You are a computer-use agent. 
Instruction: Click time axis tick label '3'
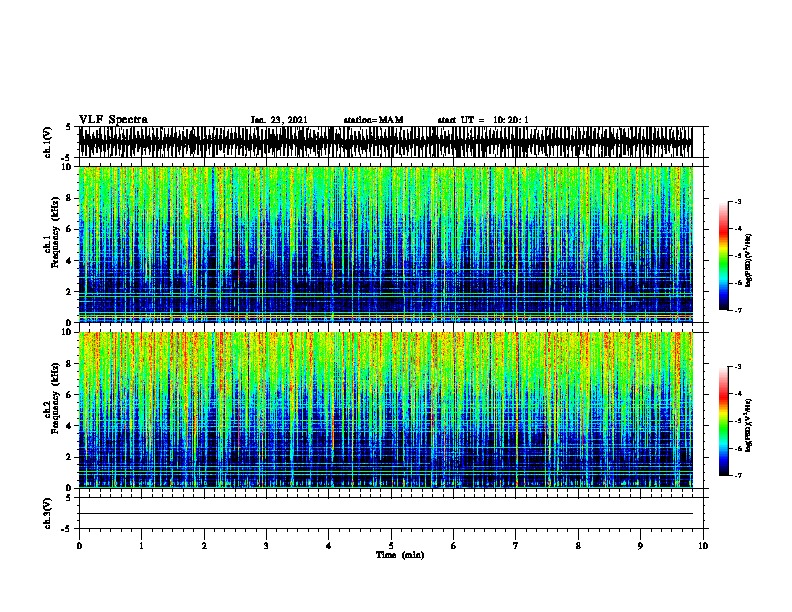click(x=266, y=546)
